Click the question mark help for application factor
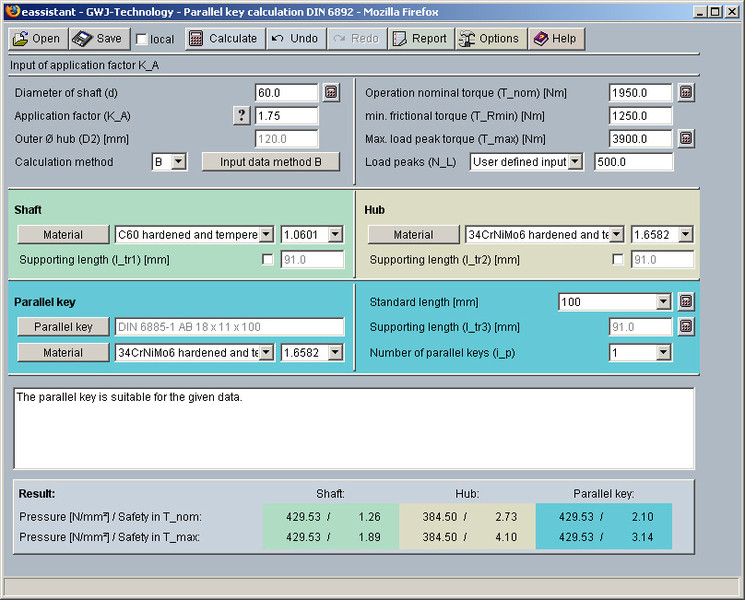 point(242,115)
